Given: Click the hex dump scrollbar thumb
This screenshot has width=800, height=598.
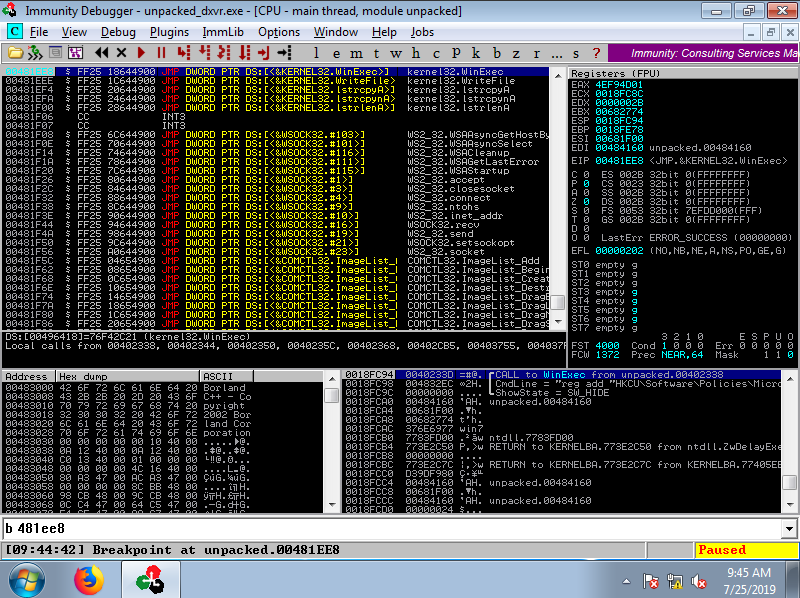Looking at the screenshot, I should [x=332, y=395].
